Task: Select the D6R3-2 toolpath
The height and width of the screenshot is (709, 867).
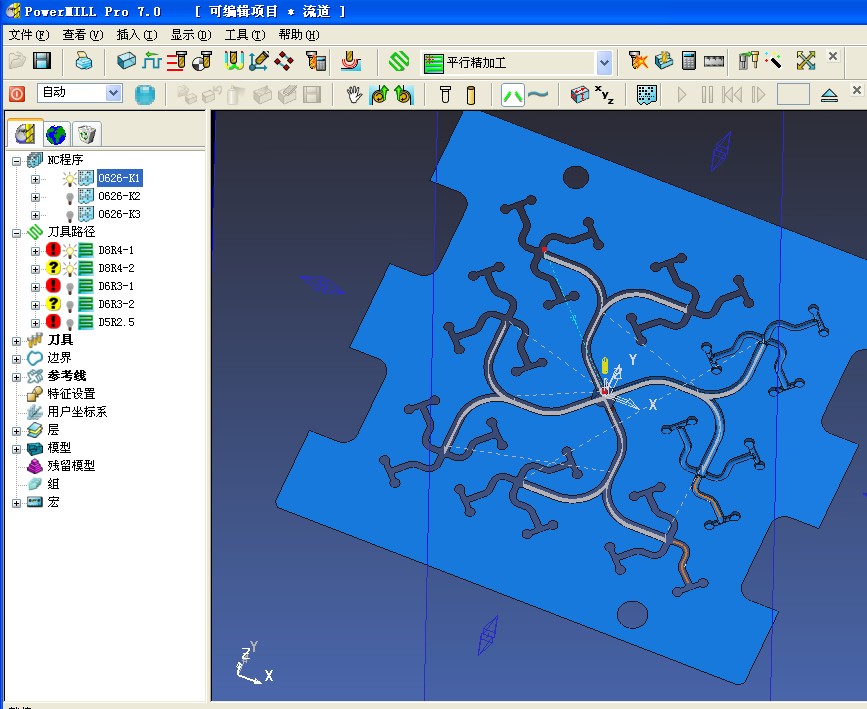Action: (x=116, y=304)
